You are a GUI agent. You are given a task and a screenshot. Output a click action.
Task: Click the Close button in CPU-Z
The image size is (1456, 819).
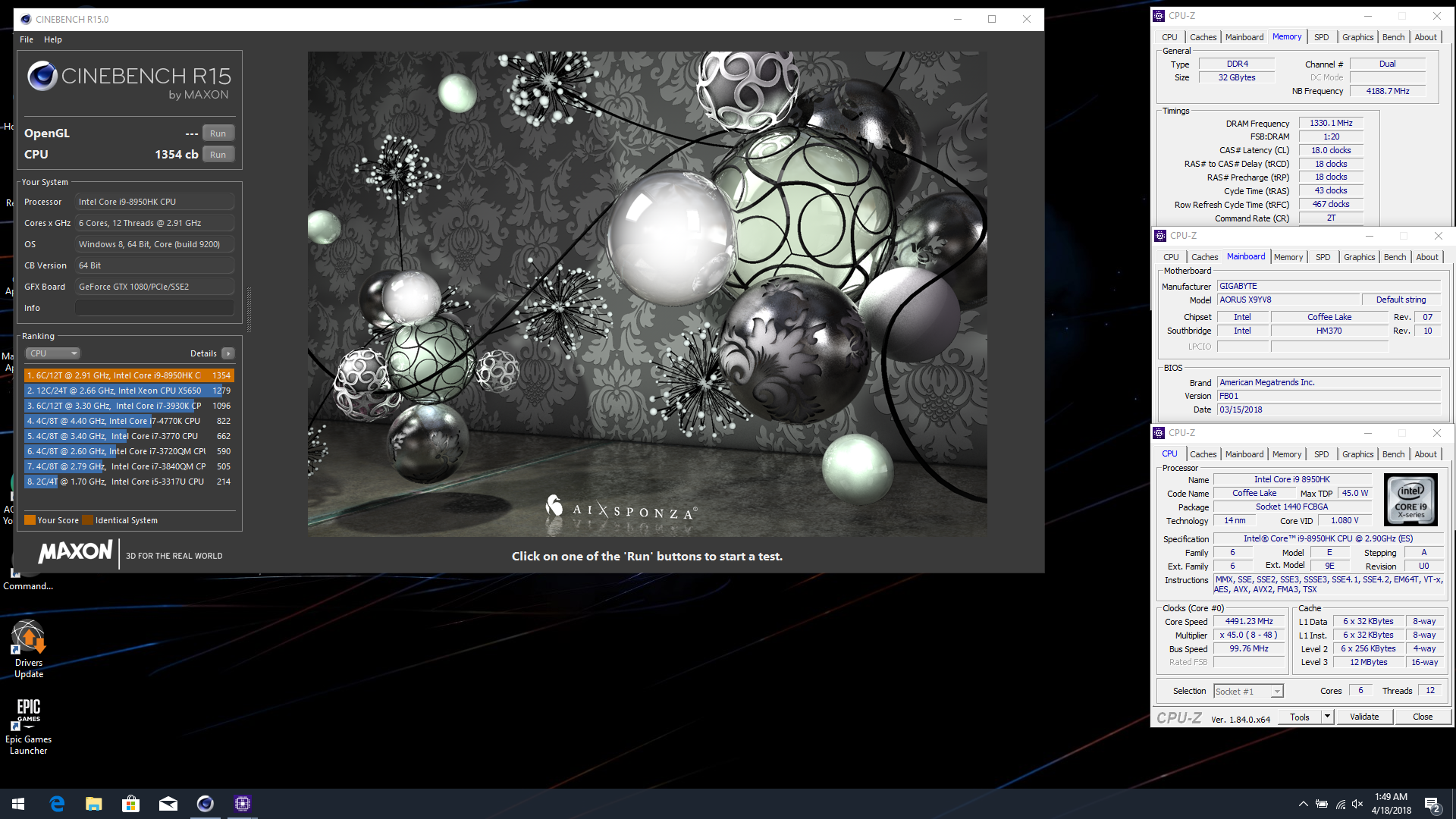(x=1423, y=717)
